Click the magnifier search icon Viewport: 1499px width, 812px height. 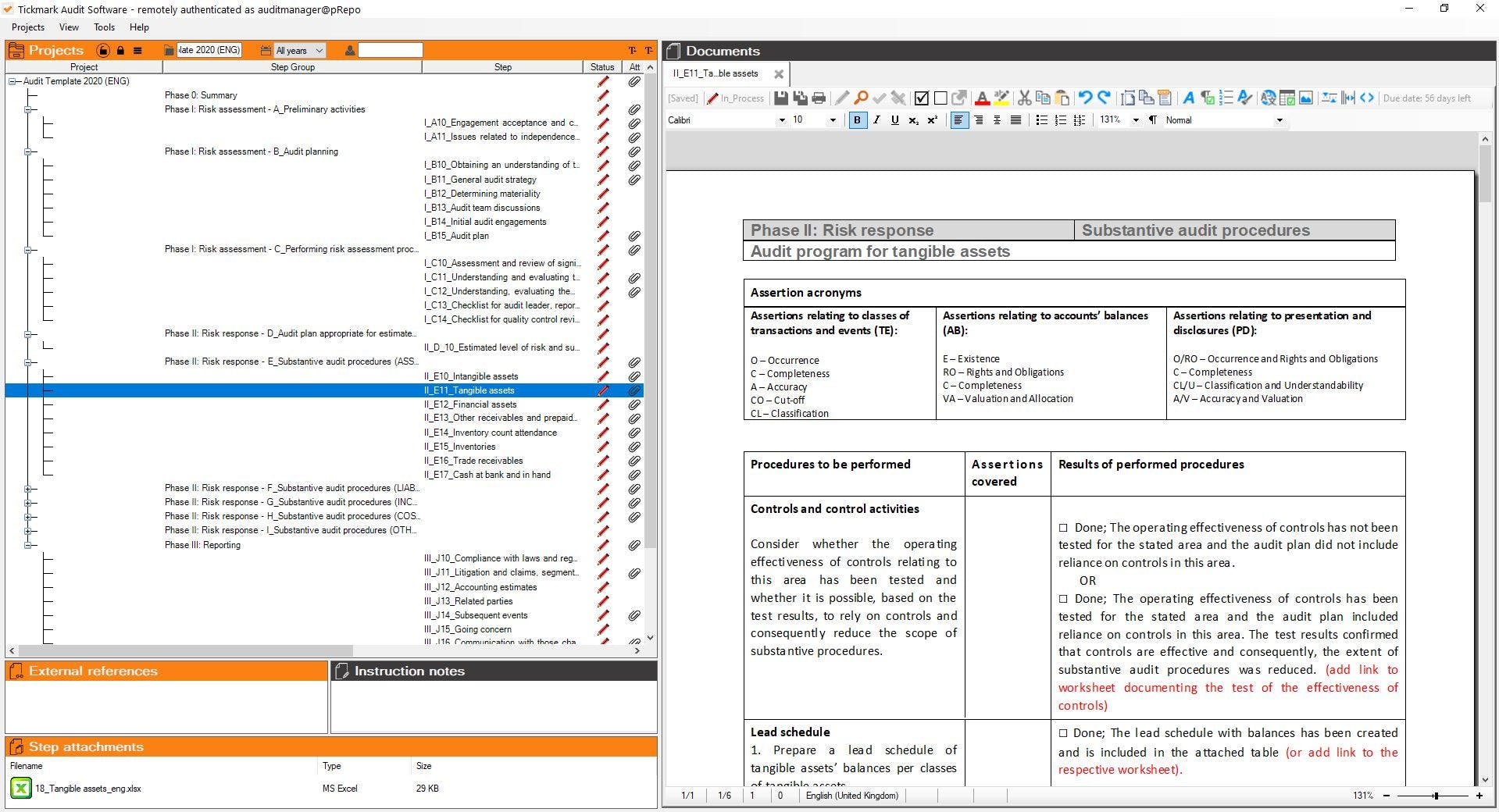pos(860,98)
